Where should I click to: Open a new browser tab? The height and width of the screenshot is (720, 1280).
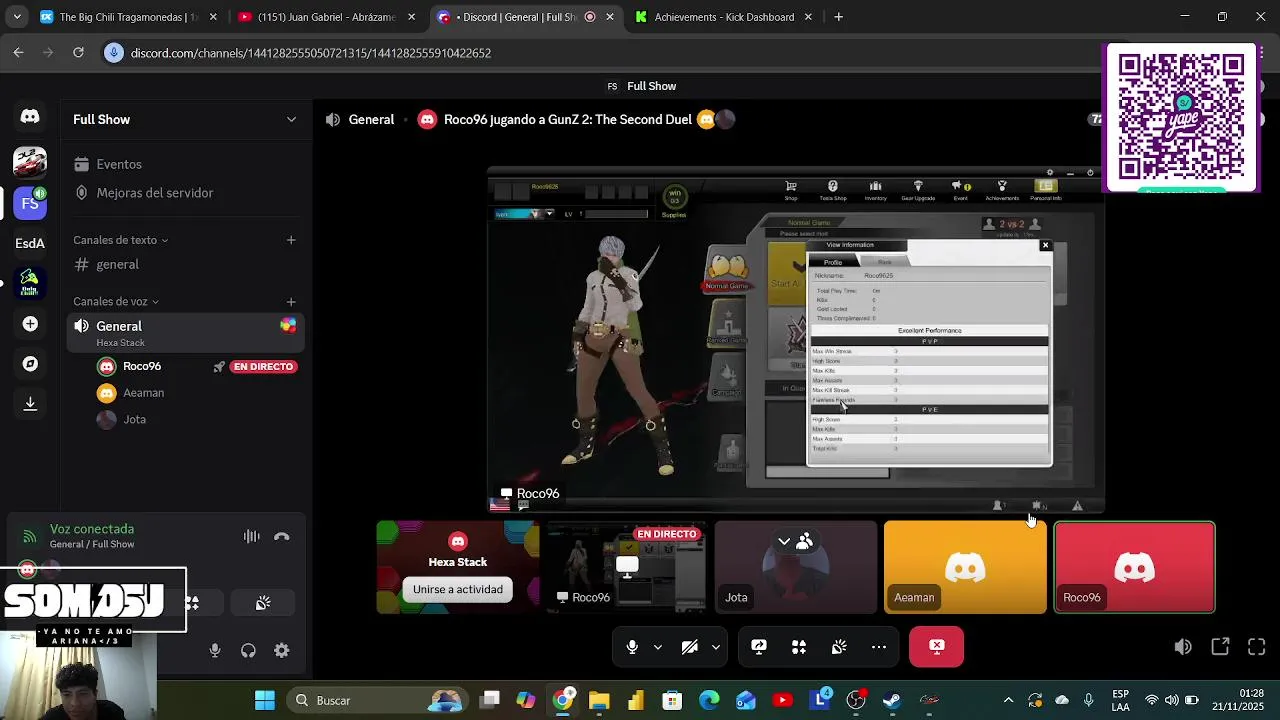tap(838, 17)
